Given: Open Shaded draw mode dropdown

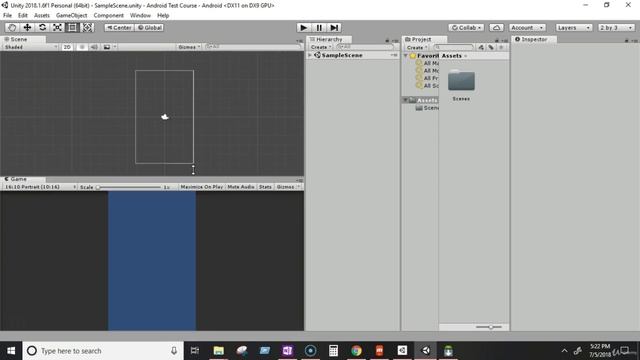Looking at the screenshot, I should click(30, 47).
